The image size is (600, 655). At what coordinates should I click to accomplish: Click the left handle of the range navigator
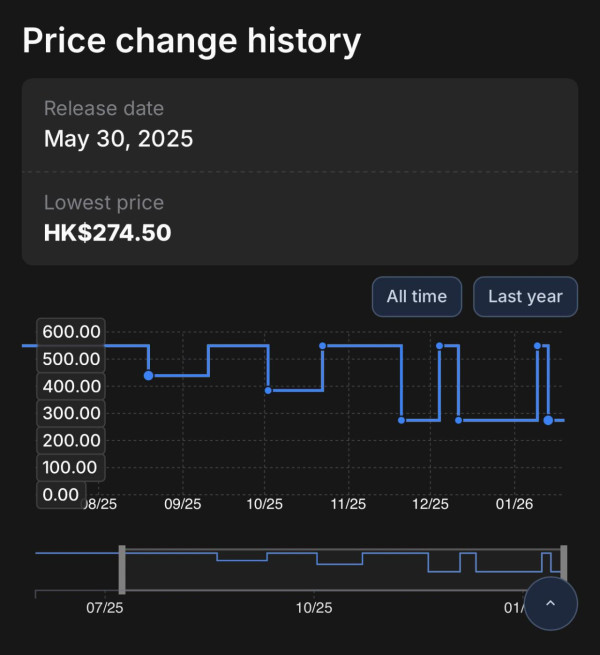coord(121,569)
